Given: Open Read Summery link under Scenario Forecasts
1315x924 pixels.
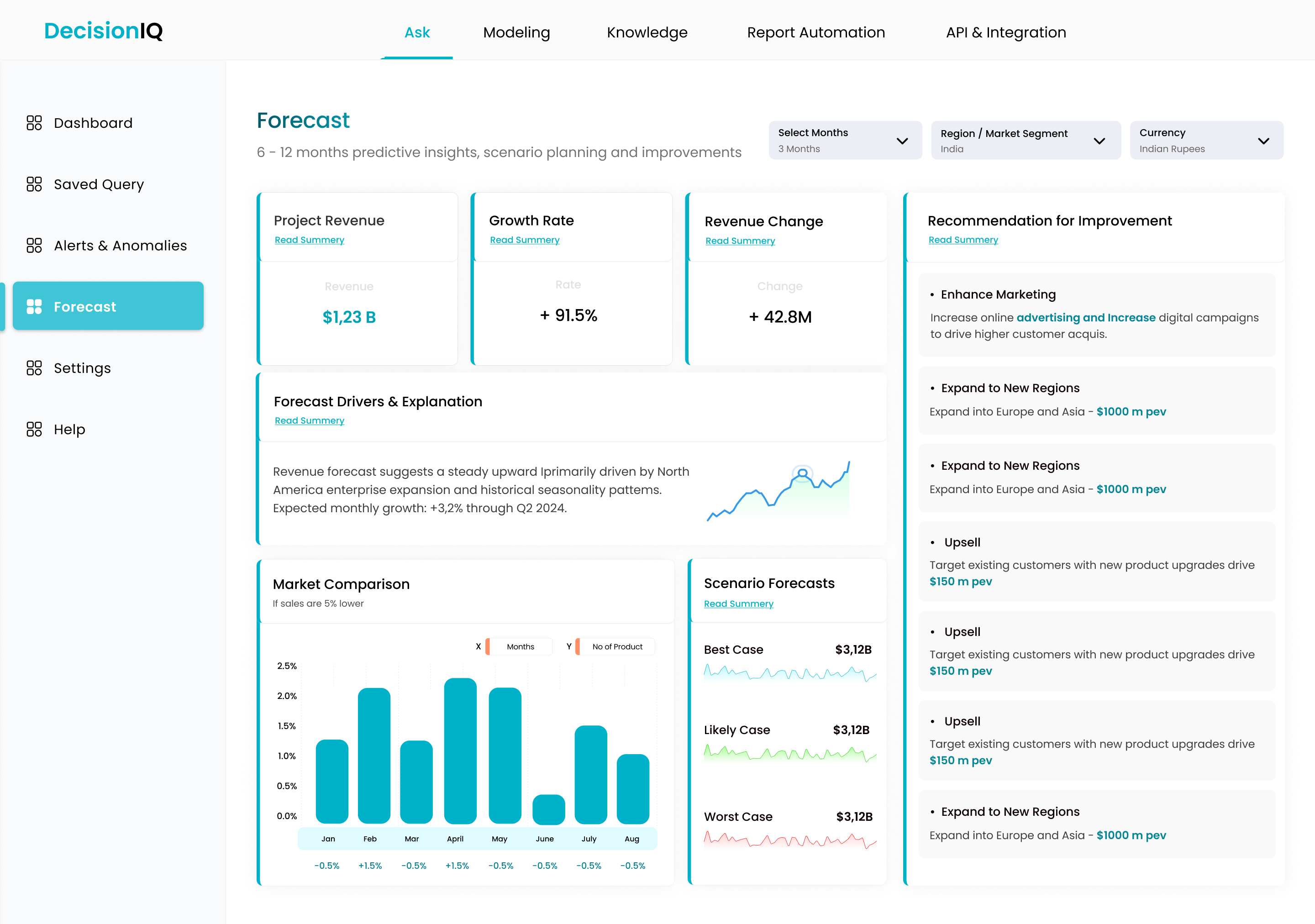Looking at the screenshot, I should click(x=738, y=604).
